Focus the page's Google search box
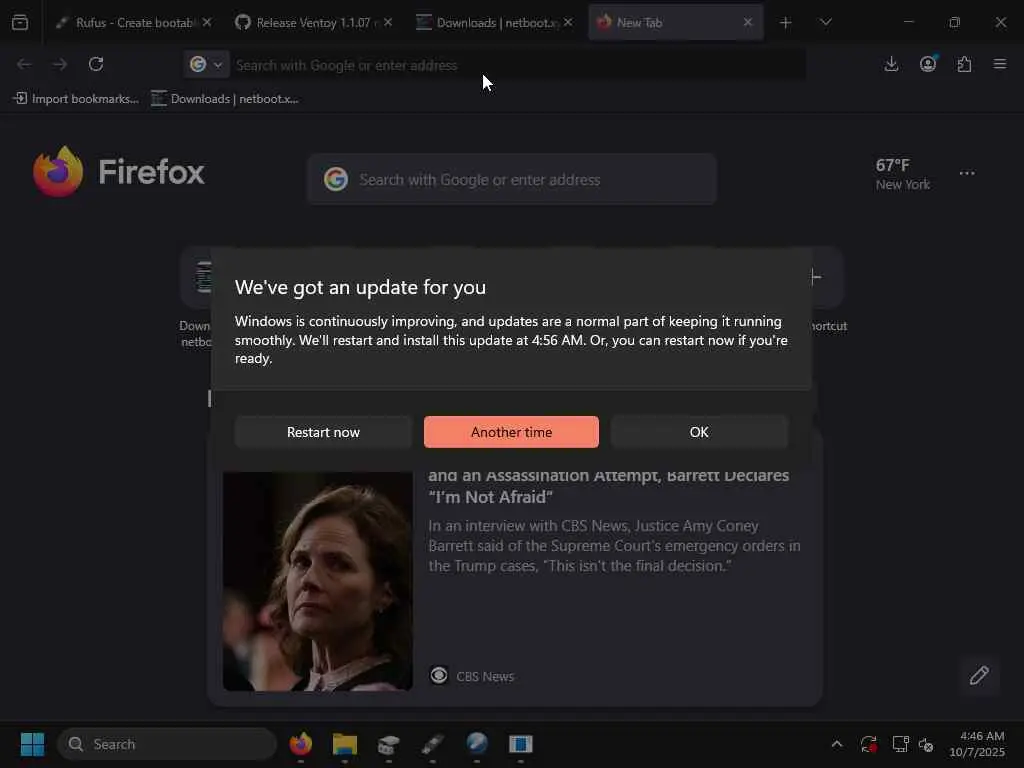This screenshot has height=768, width=1024. [x=511, y=179]
